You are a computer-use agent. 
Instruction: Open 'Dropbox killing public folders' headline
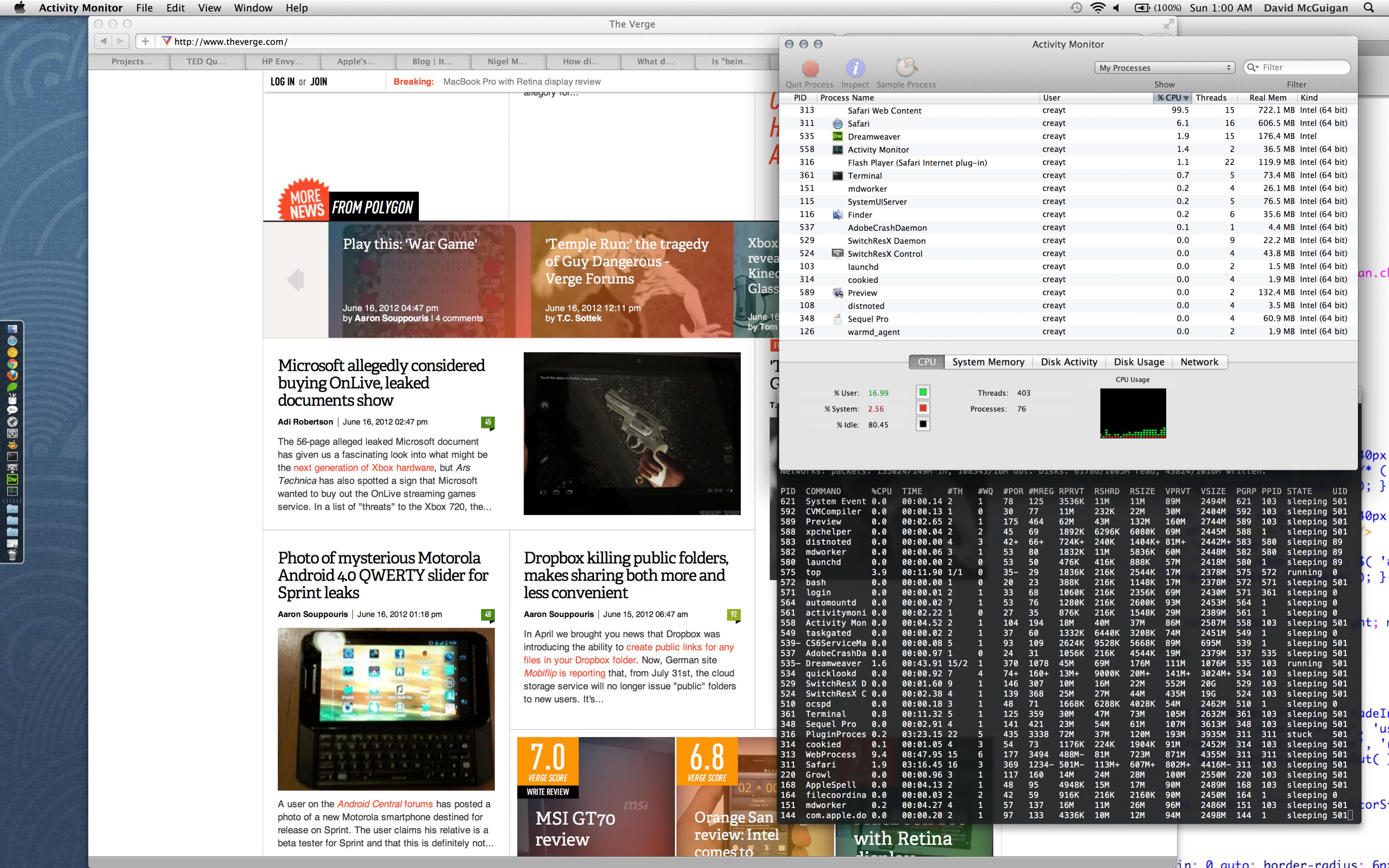(626, 575)
